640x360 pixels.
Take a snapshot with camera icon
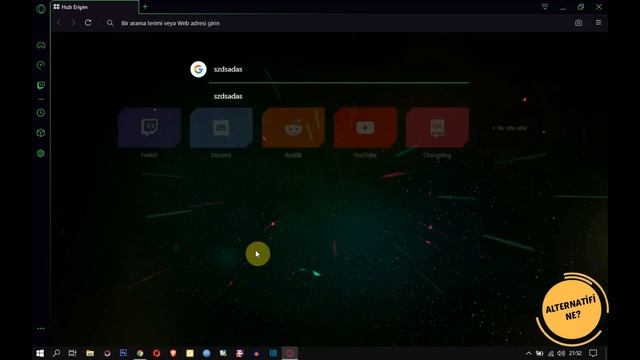(578, 23)
